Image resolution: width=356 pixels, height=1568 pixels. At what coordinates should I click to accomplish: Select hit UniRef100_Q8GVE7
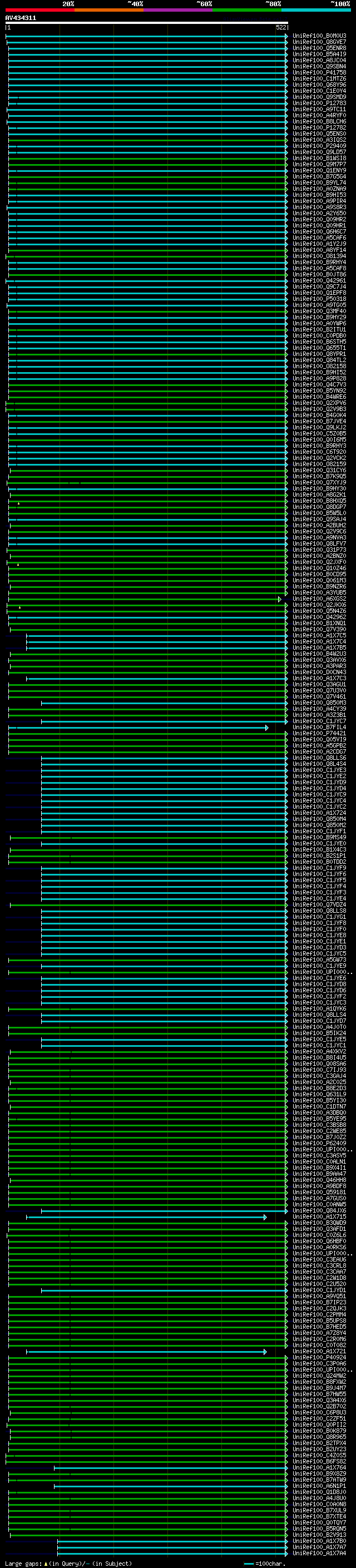[x=319, y=42]
